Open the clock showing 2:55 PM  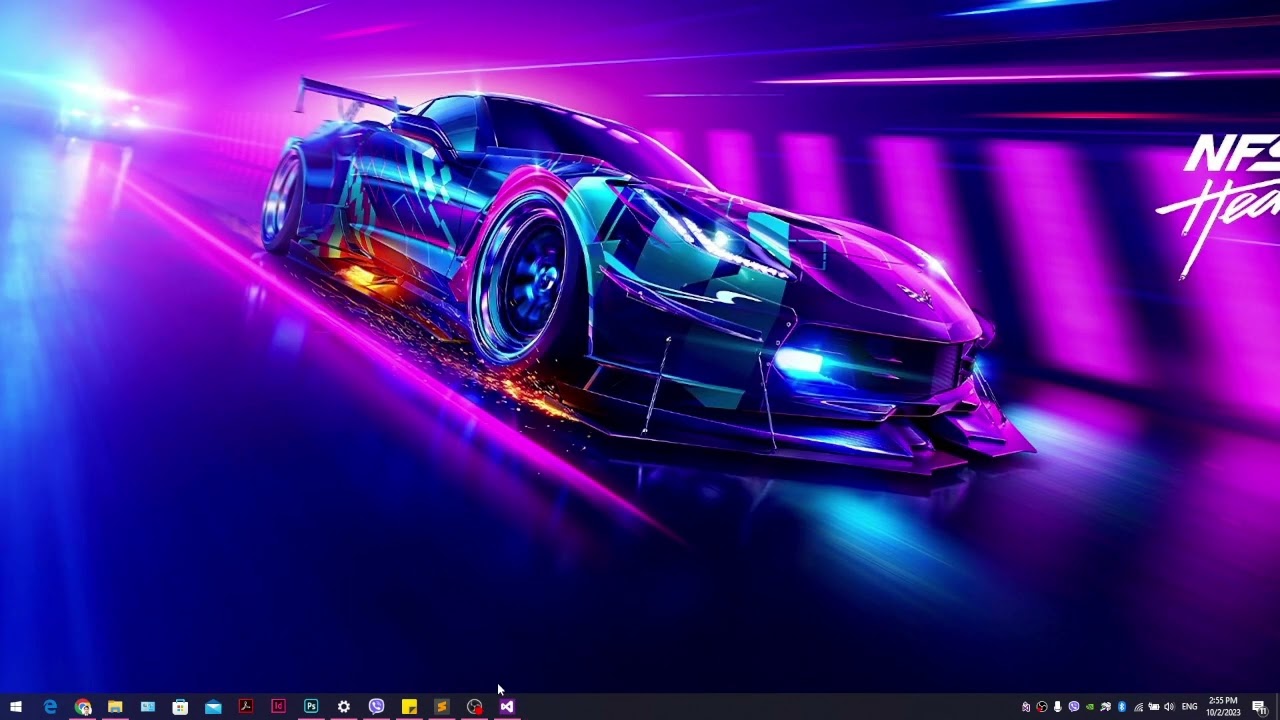1223,707
